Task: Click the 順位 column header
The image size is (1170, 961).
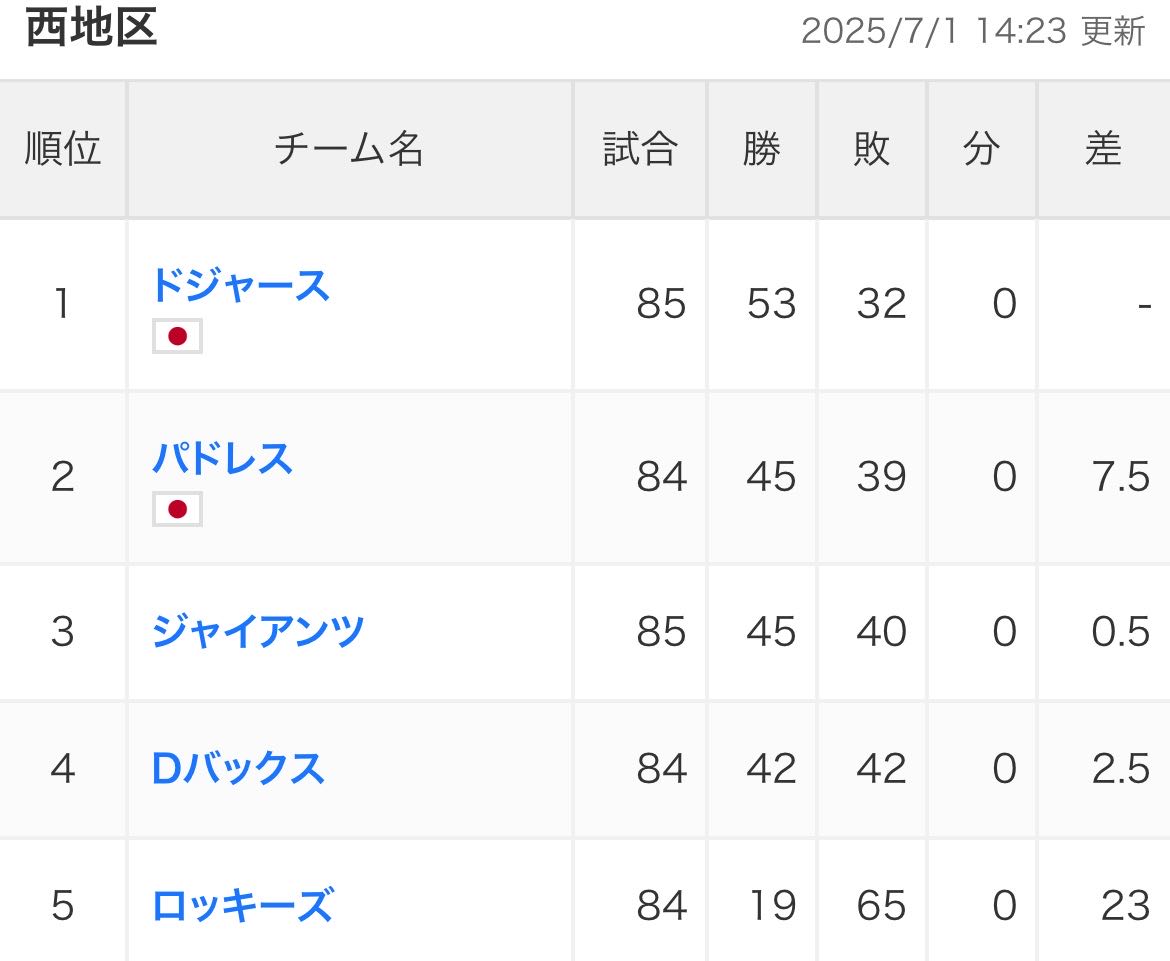Action: (63, 148)
